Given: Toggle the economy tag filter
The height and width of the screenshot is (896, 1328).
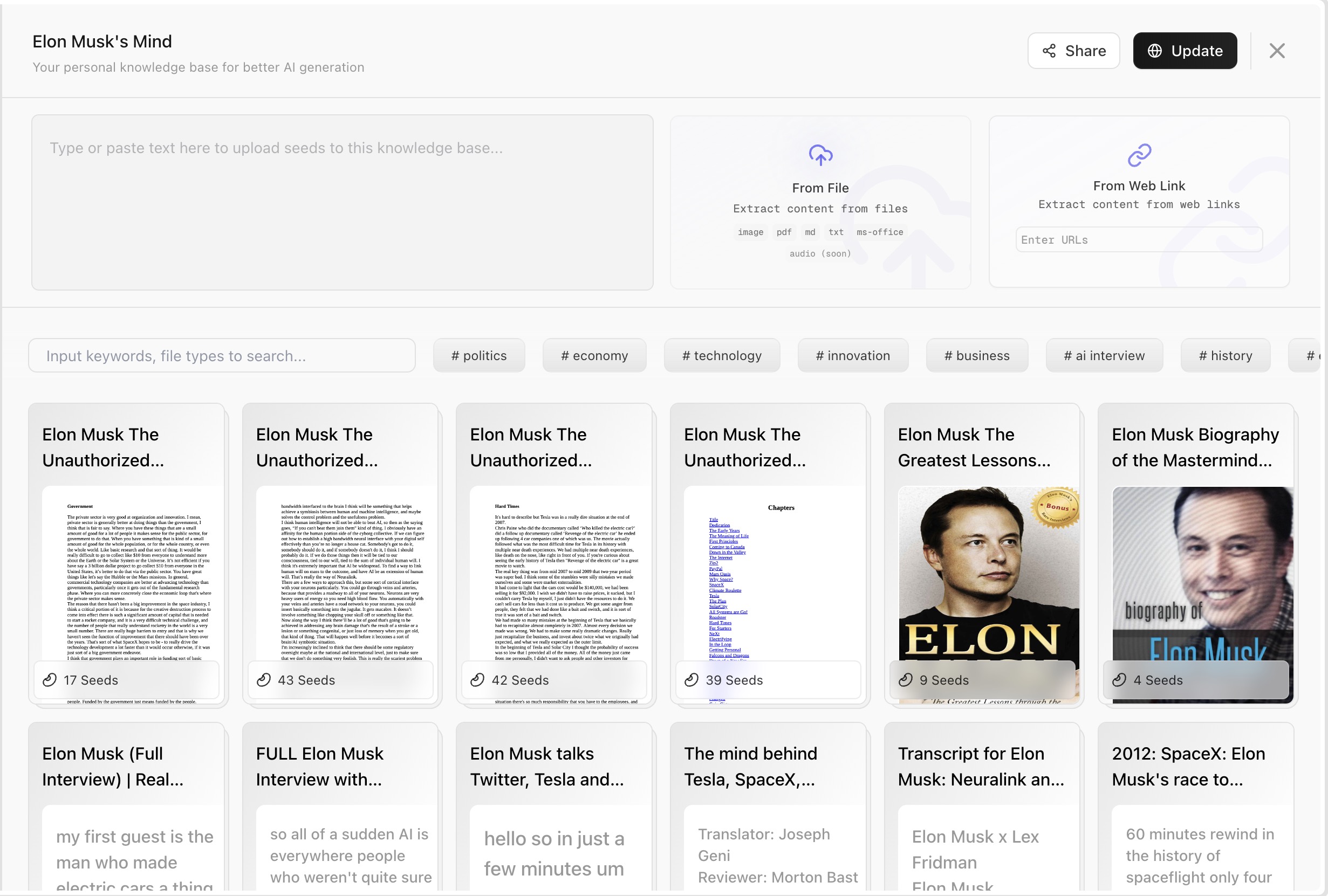Looking at the screenshot, I should pyautogui.click(x=594, y=356).
